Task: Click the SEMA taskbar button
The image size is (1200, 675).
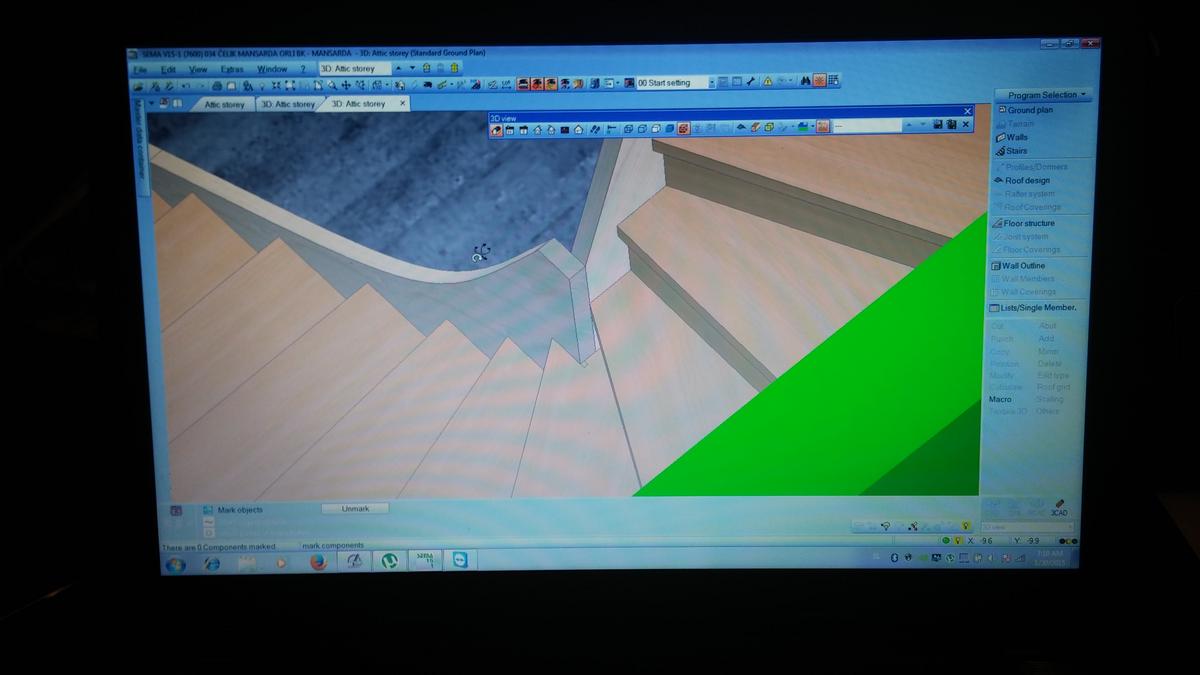Action: coord(425,560)
